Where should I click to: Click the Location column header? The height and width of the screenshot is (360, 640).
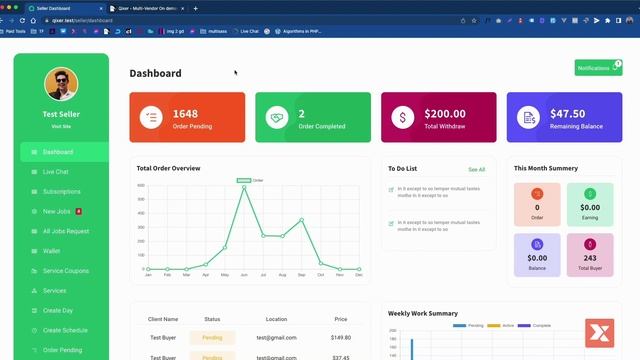point(276,319)
